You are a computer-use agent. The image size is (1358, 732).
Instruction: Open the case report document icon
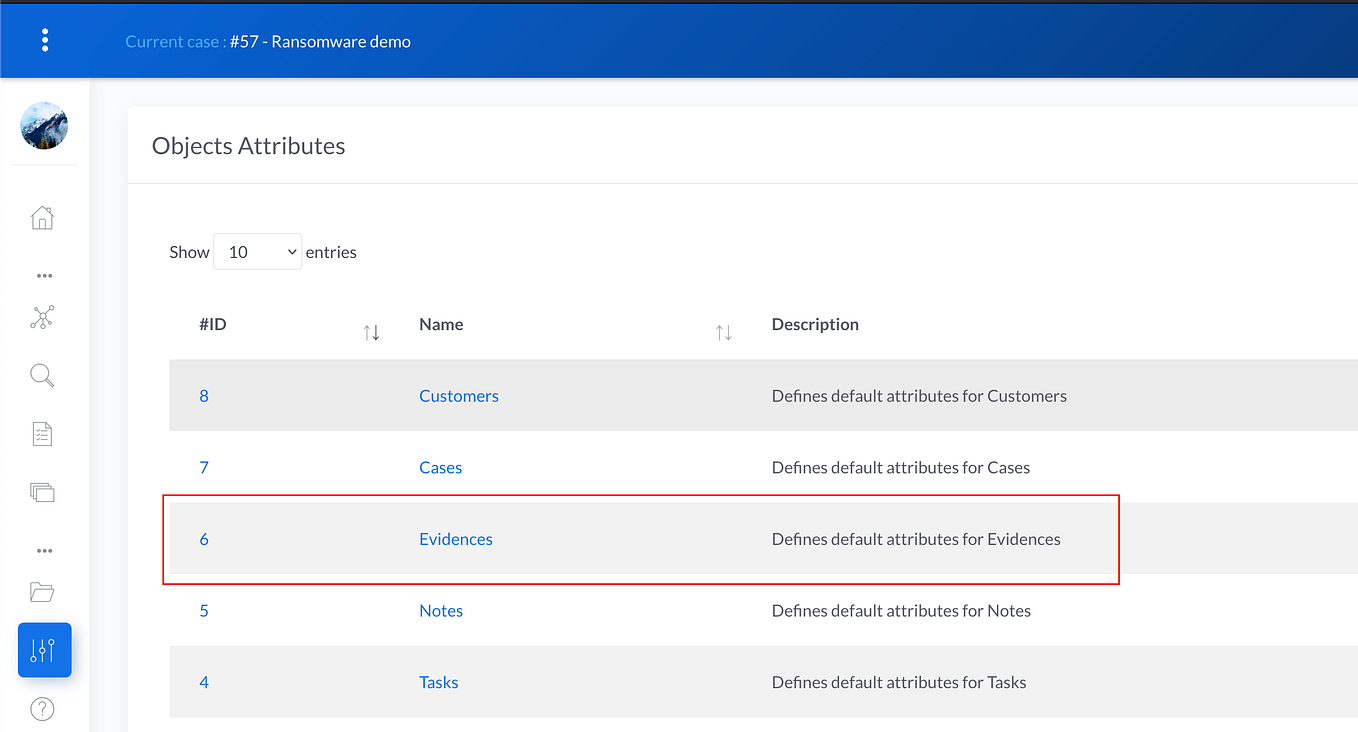coord(42,433)
